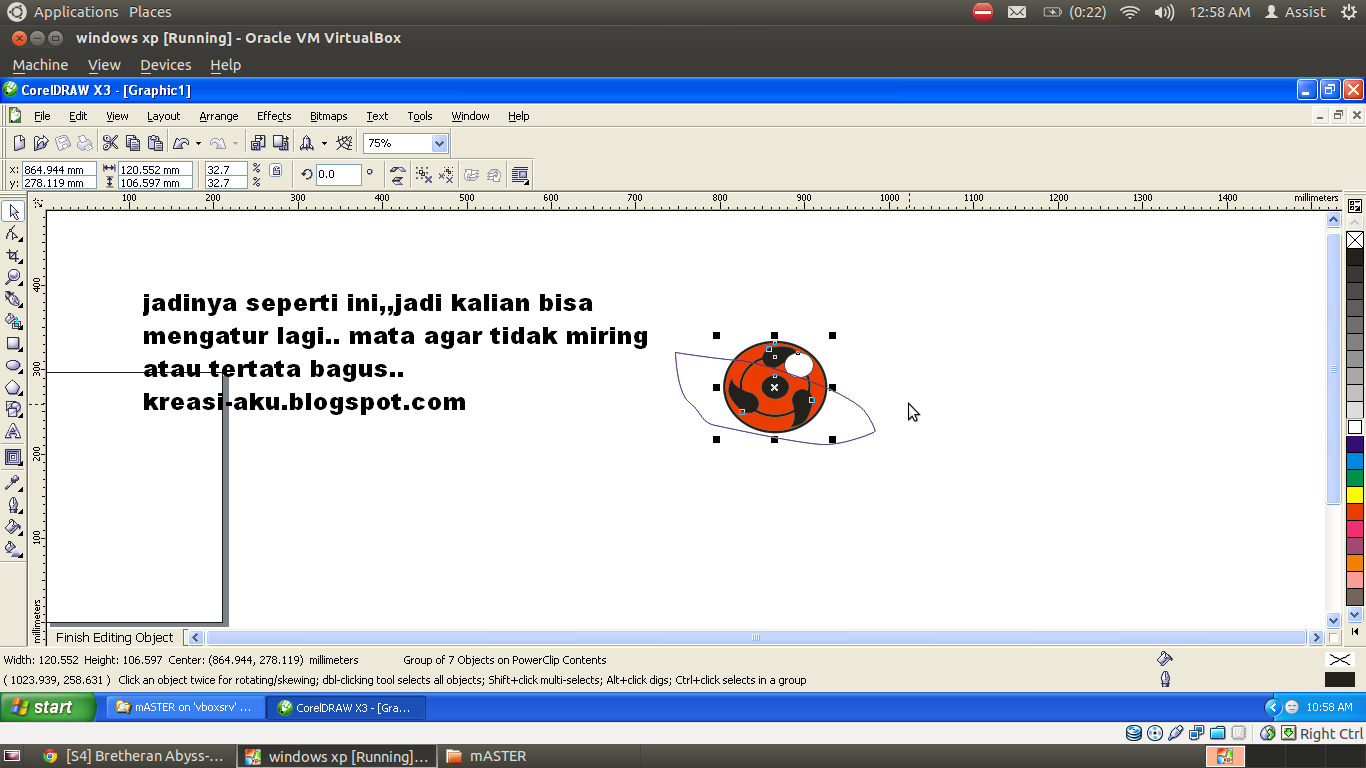Open Ubuntu Applications menu

pyautogui.click(x=76, y=12)
